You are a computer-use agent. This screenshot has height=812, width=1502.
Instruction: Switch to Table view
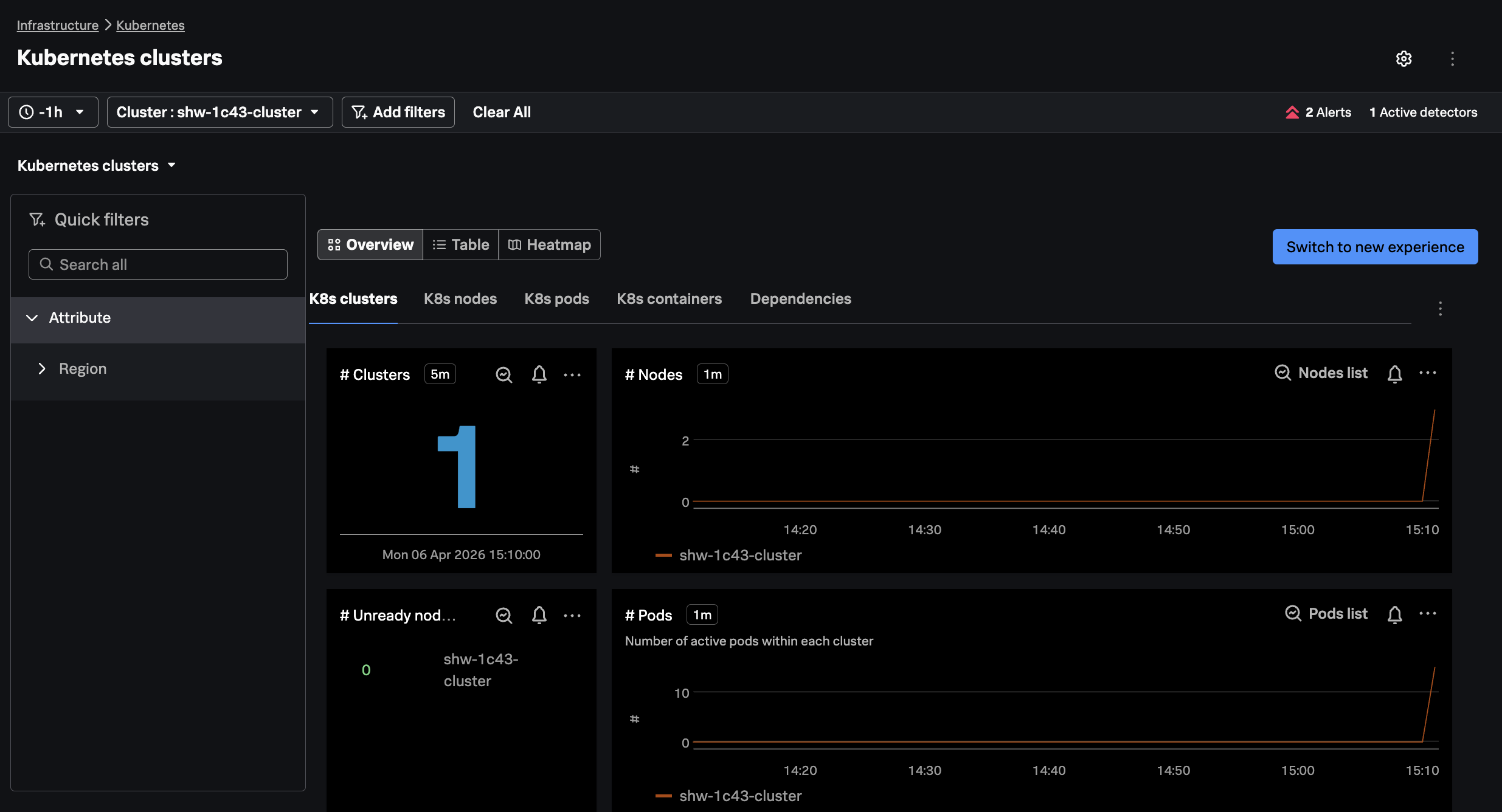point(461,244)
